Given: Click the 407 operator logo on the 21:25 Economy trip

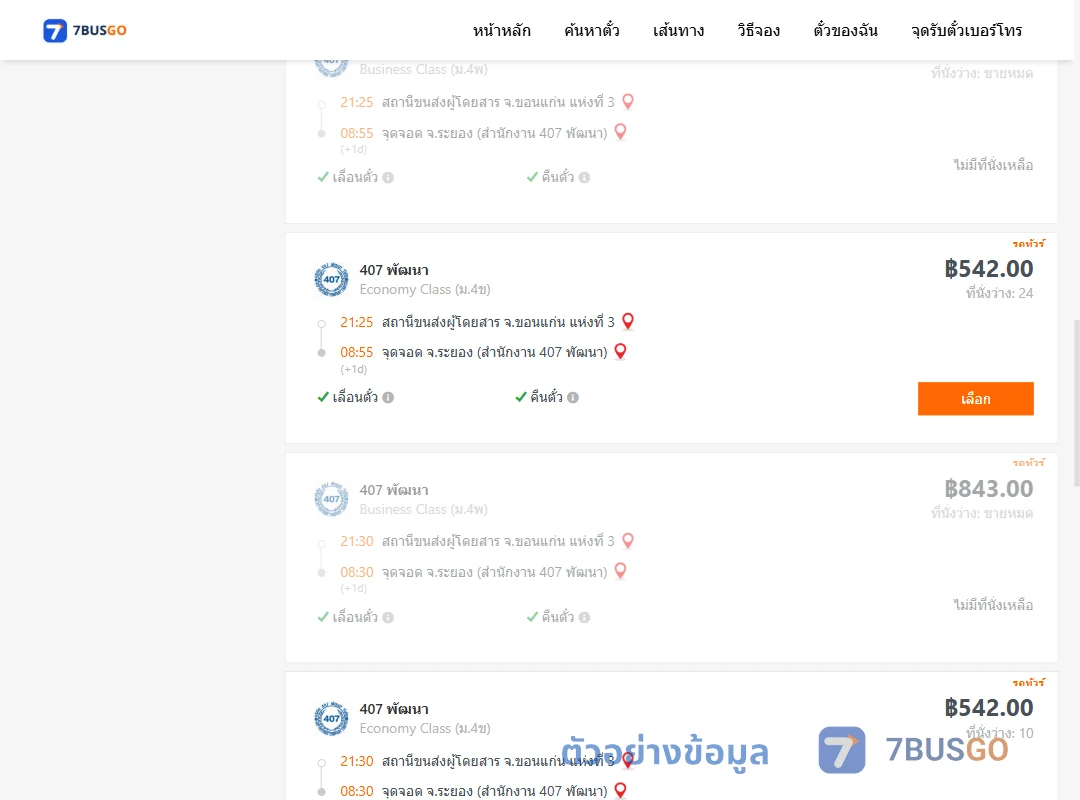Looking at the screenshot, I should click(331, 279).
